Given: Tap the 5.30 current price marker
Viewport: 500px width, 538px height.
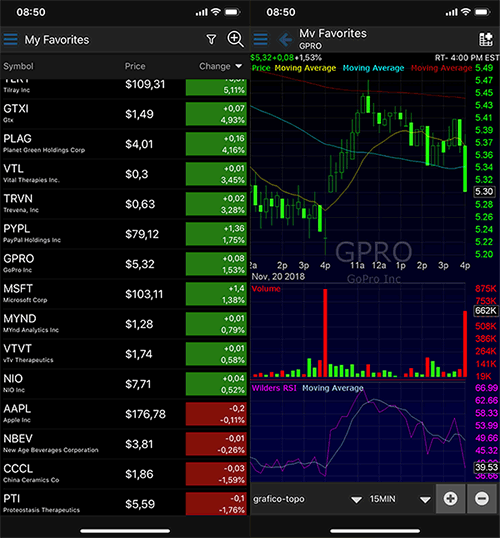Looking at the screenshot, I should click(x=484, y=191).
